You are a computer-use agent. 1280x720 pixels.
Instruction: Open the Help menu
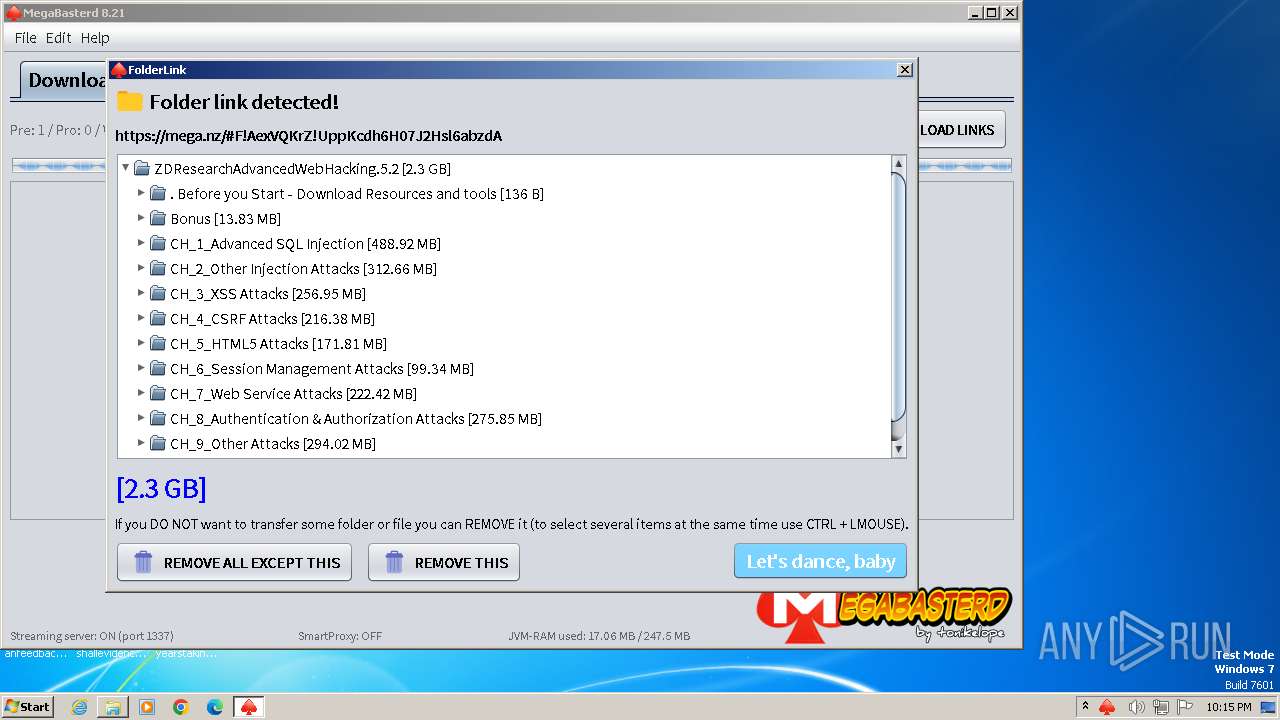click(x=95, y=38)
